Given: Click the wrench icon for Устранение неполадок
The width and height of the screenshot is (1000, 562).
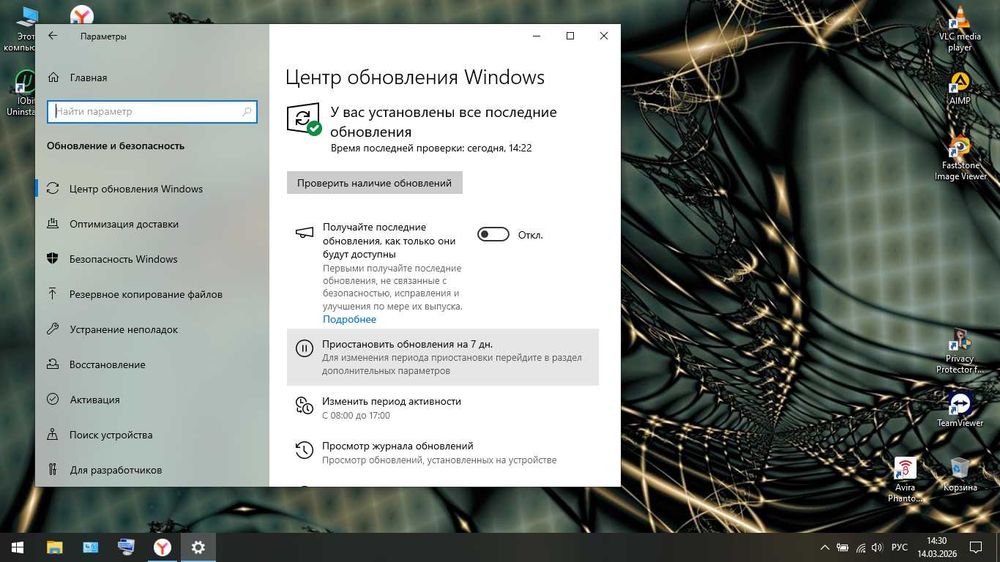Looking at the screenshot, I should click(52, 329).
